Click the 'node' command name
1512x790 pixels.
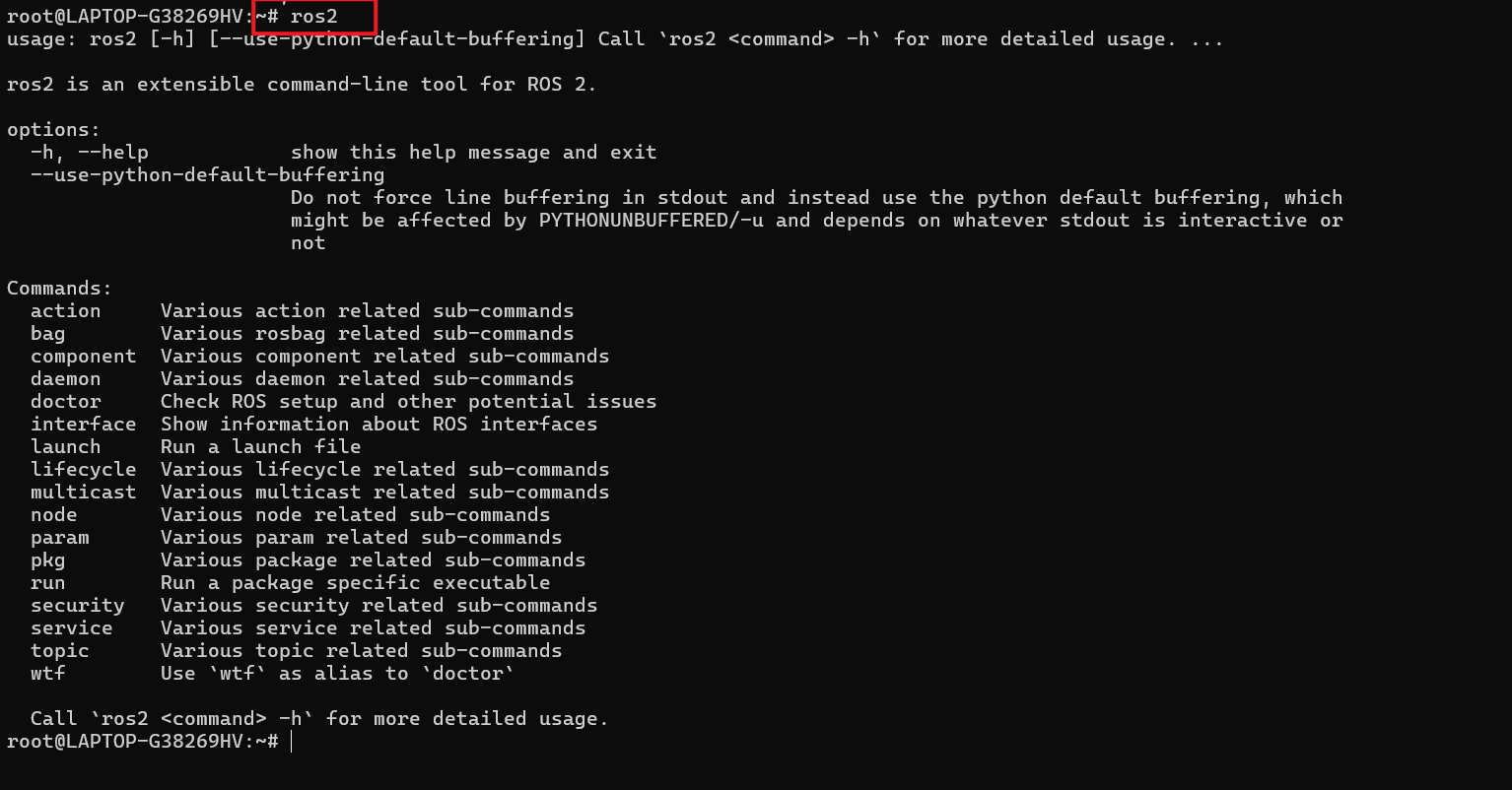[x=53, y=514]
